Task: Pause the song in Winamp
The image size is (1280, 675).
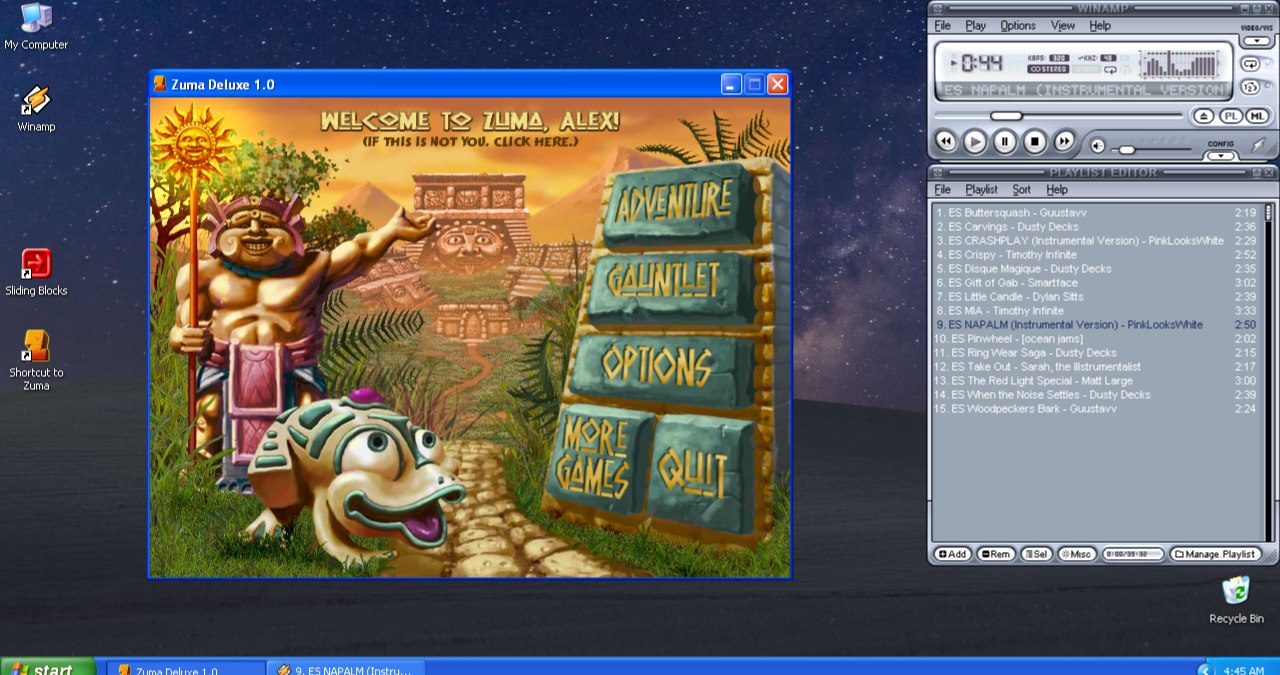Action: tap(1005, 141)
